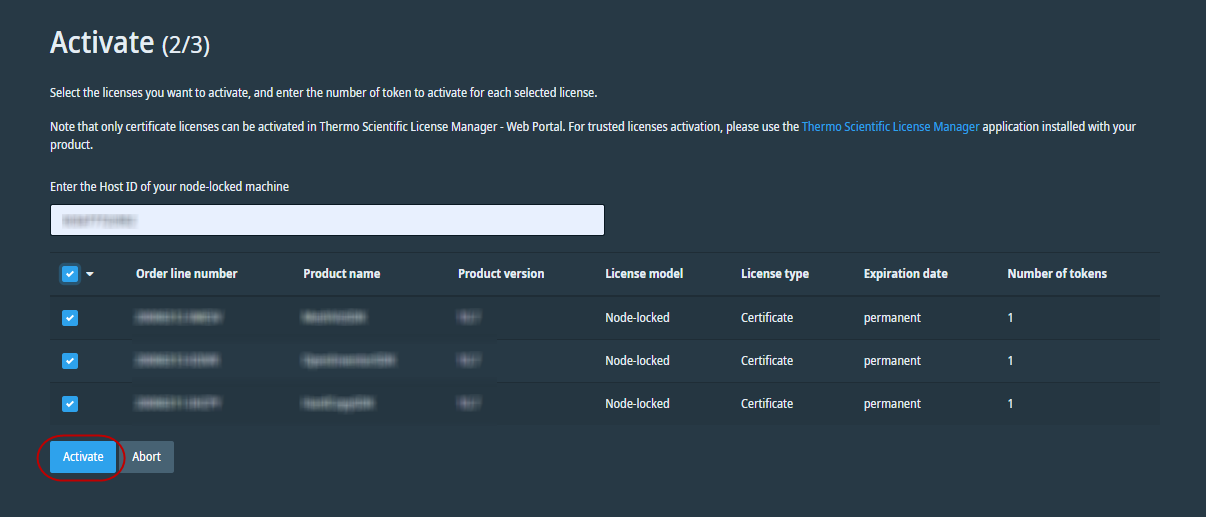This screenshot has width=1206, height=517.
Task: Uncheck the first license row checkbox
Action: 70,318
